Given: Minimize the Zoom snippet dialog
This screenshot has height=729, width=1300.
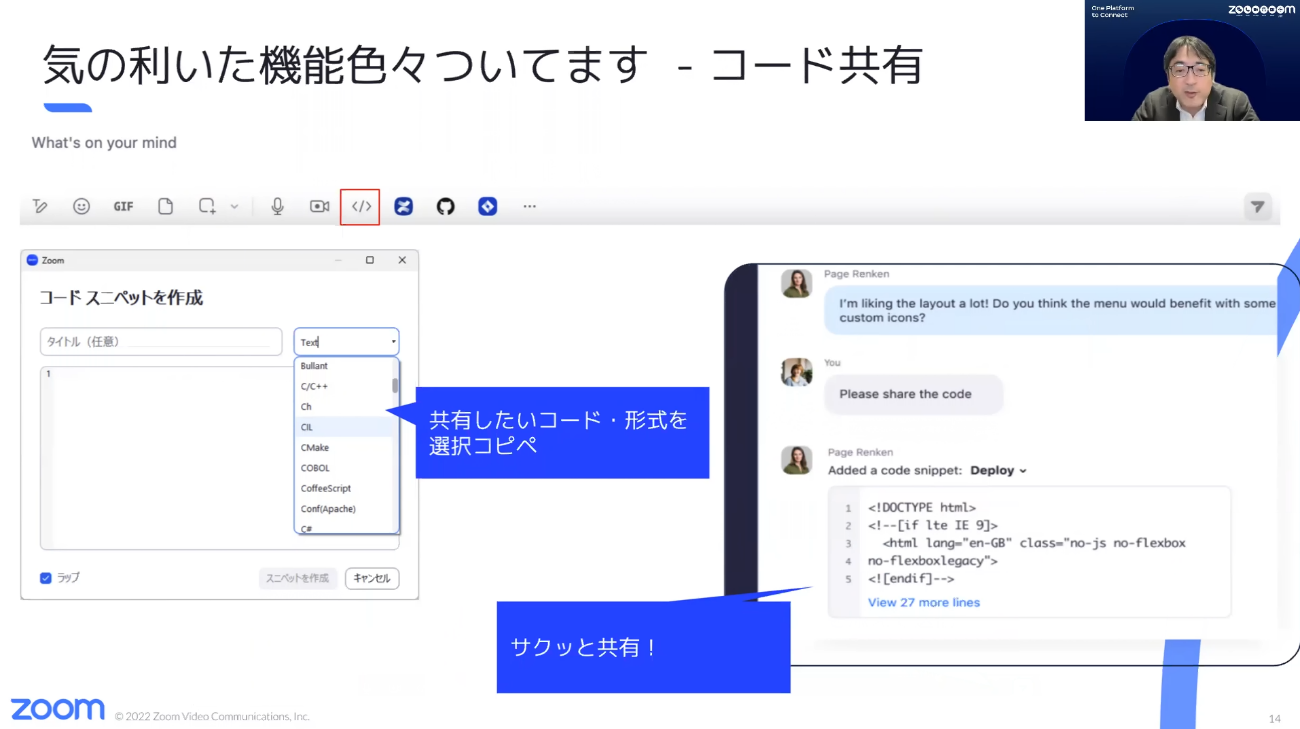Looking at the screenshot, I should (x=338, y=260).
